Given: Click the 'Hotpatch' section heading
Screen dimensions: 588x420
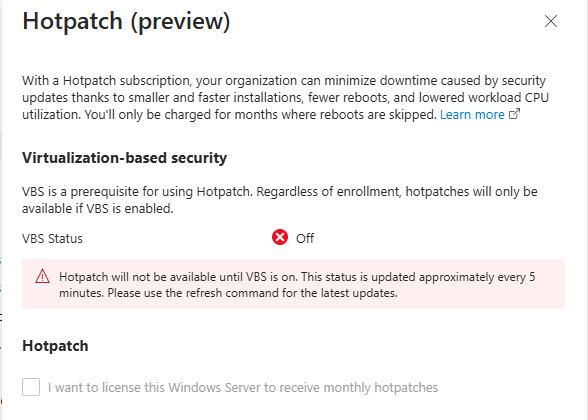Looking at the screenshot, I should pos(55,346).
